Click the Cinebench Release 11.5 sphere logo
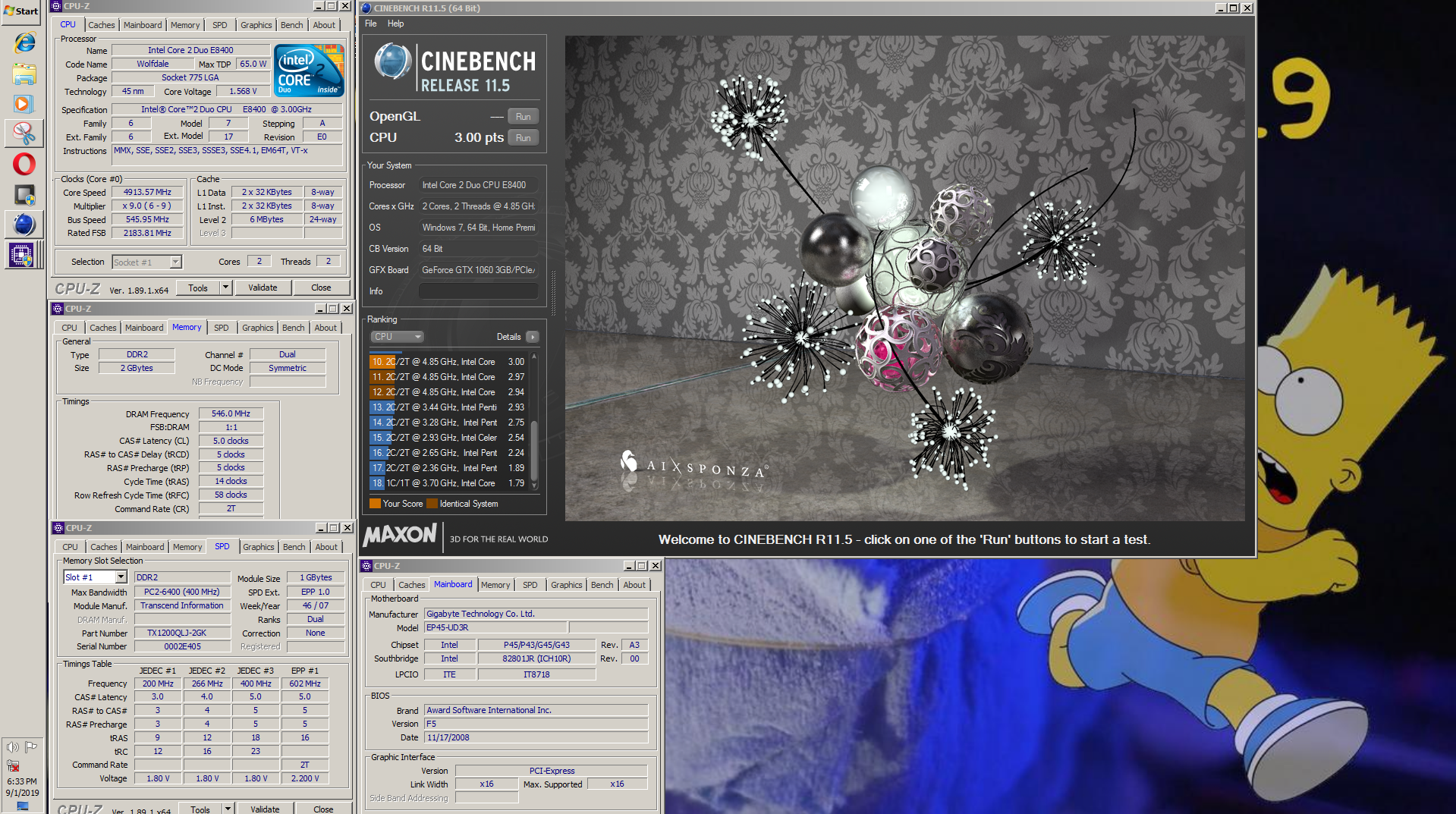1456x814 pixels. tap(393, 62)
